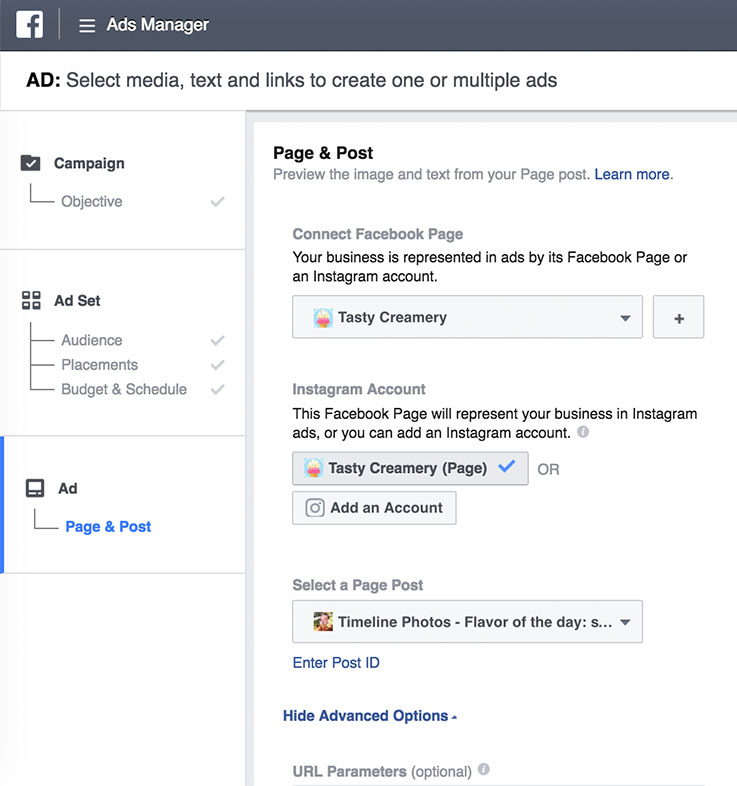Toggle Tasty Creamery (Page) Instagram selection
Viewport: 737px width, 786px height.
410,468
